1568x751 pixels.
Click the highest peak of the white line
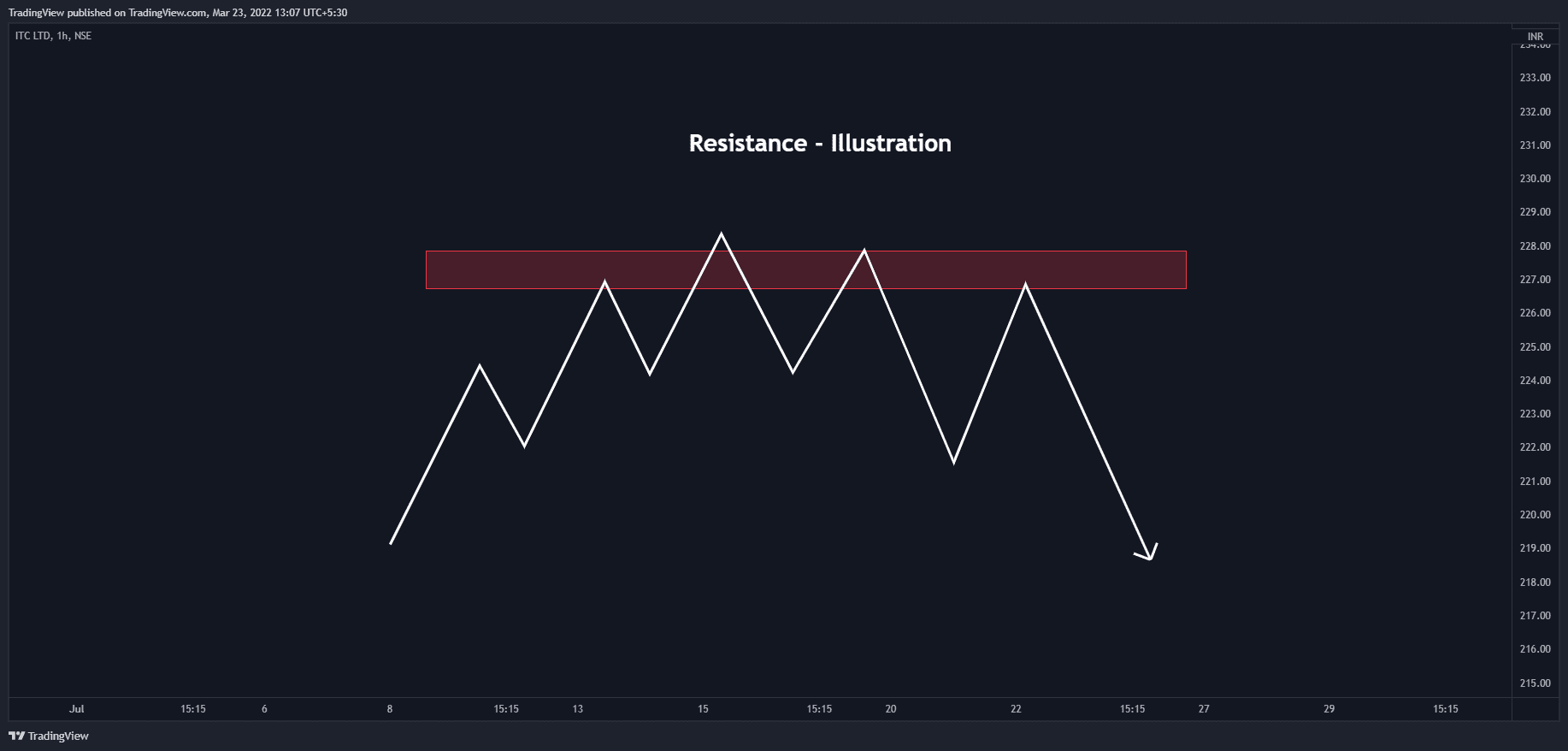click(x=721, y=234)
